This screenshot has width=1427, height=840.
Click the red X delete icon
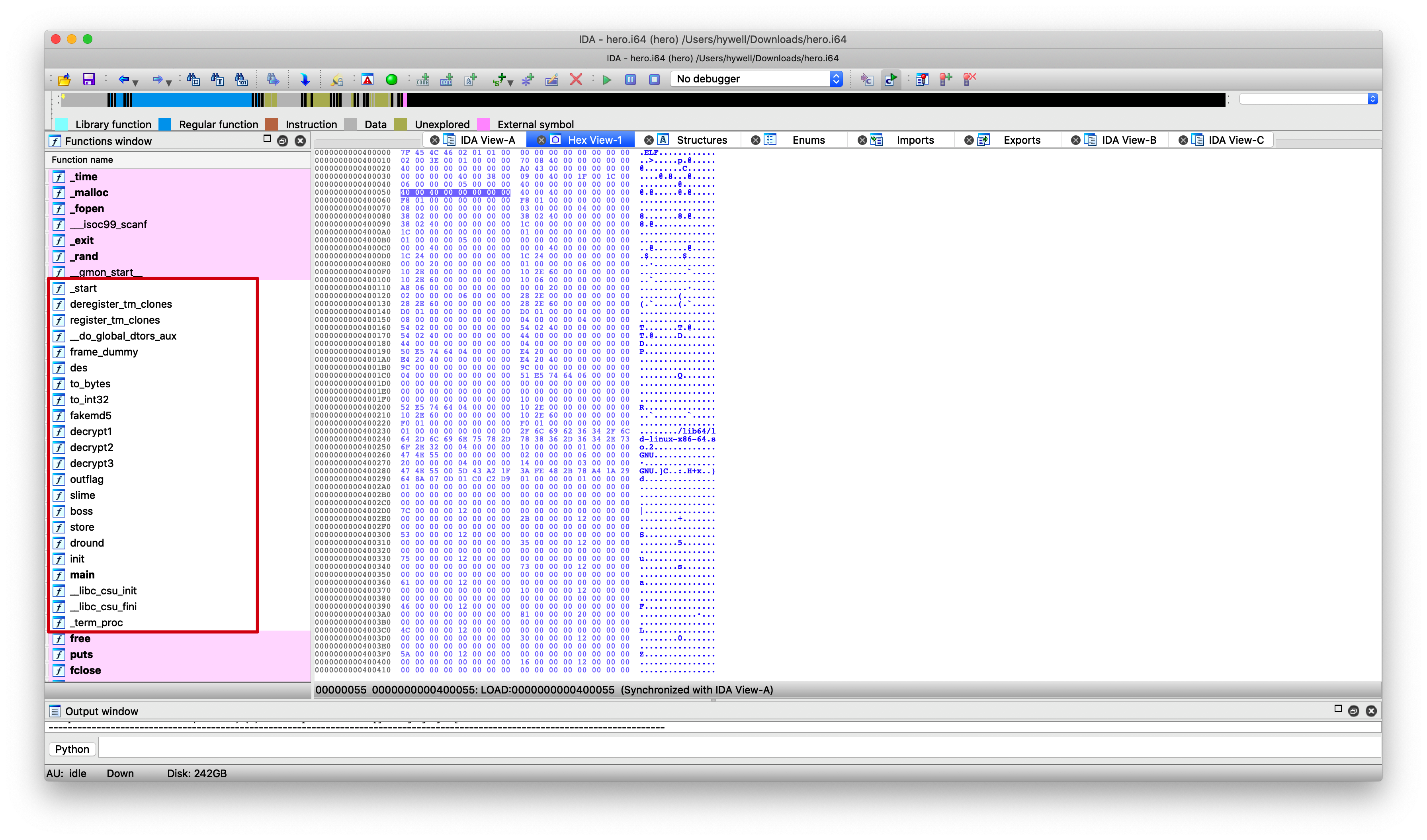click(x=576, y=80)
